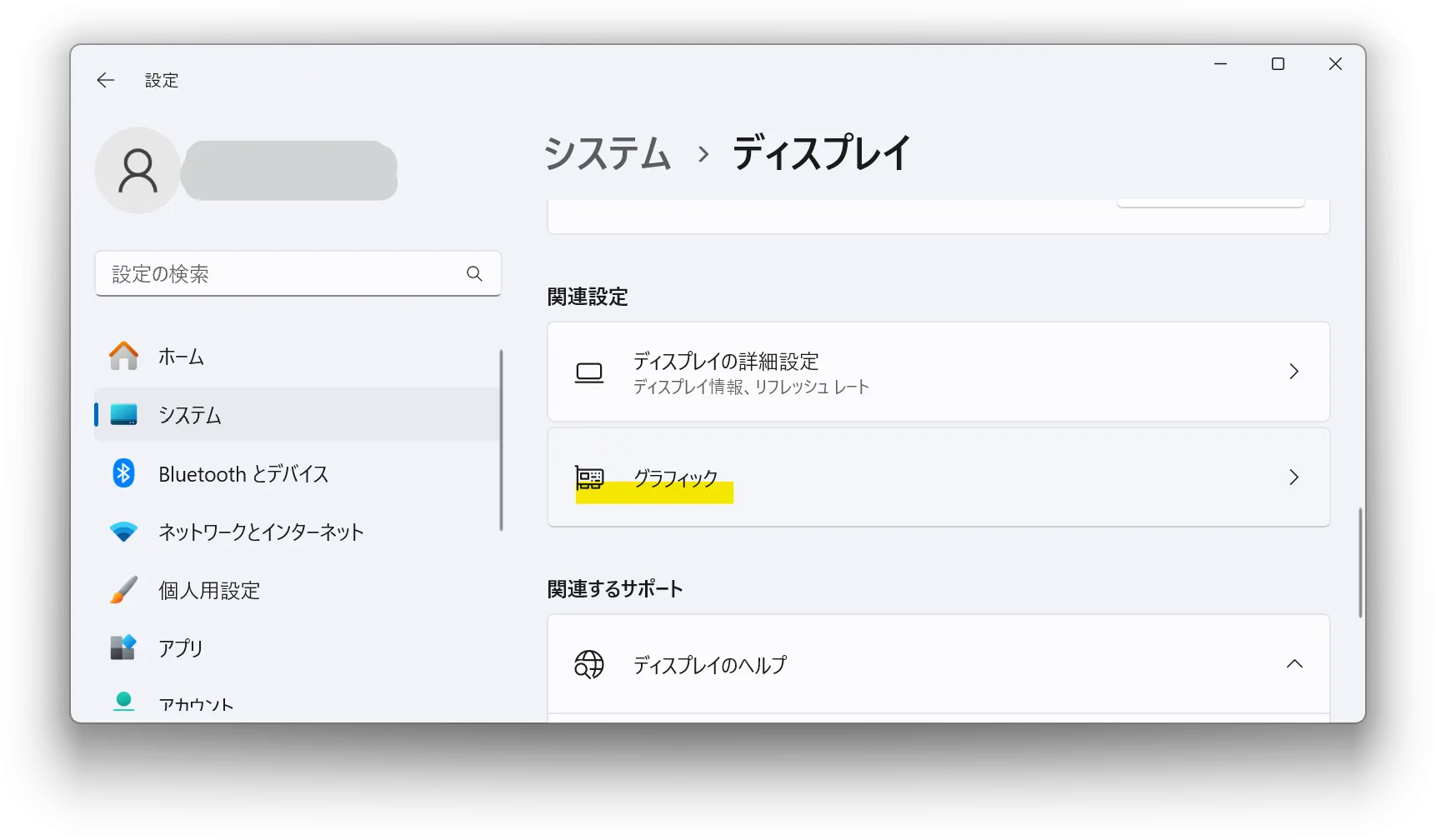Click the back arrow in the title bar
The height and width of the screenshot is (840, 1436).
coord(106,80)
